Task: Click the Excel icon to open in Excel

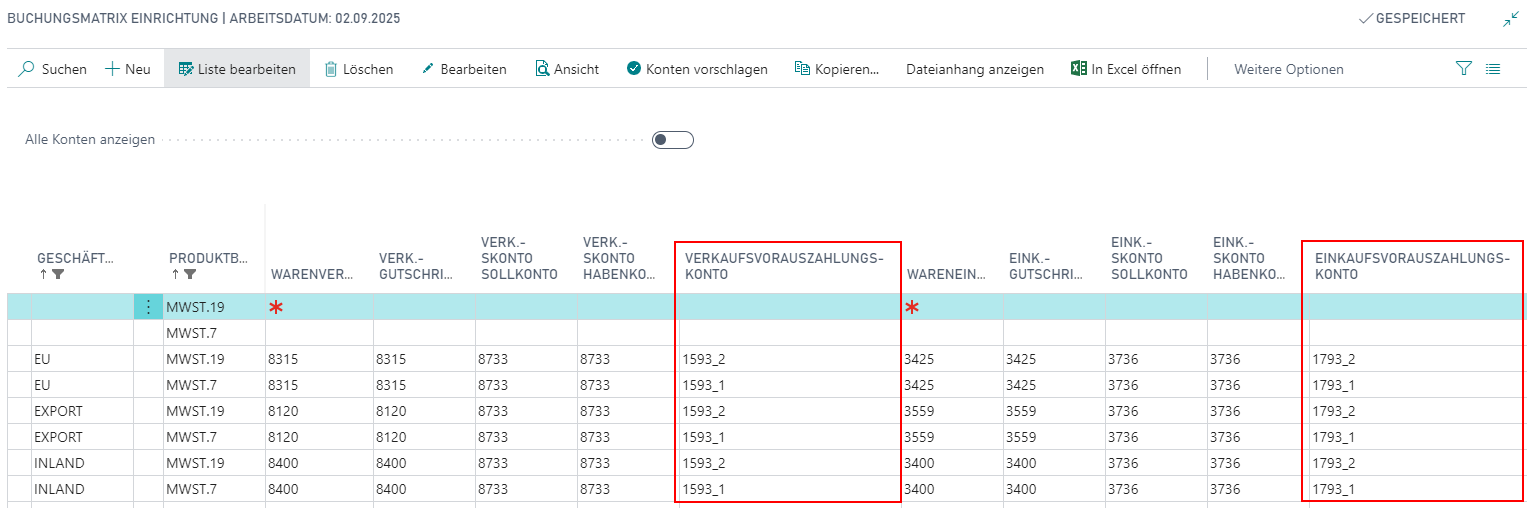Action: click(x=1079, y=69)
